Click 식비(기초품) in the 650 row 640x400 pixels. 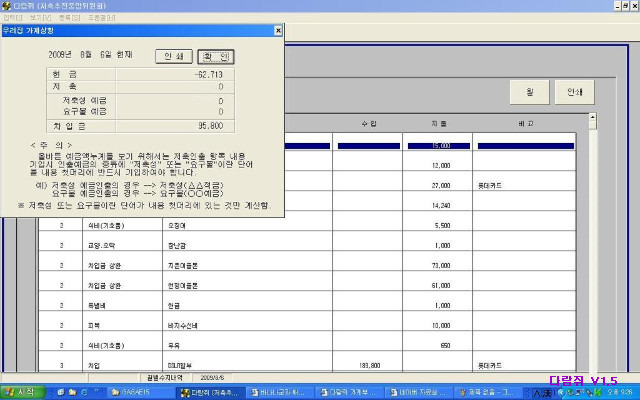[106, 346]
